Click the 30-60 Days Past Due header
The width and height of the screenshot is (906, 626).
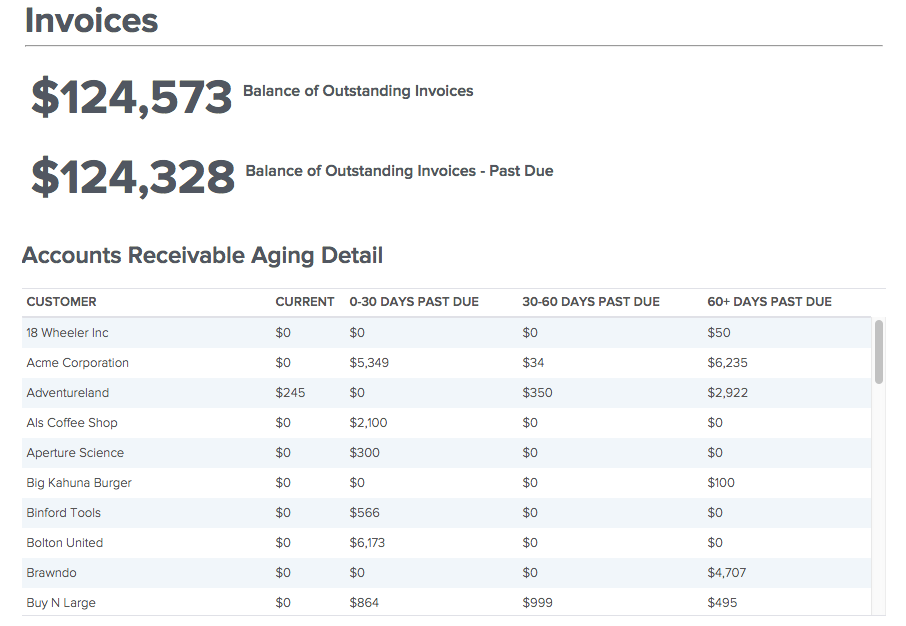tap(590, 302)
